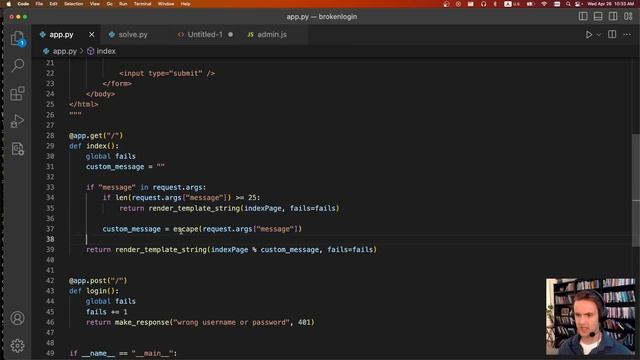Open the Testing/Remote view icon

[x=17, y=149]
